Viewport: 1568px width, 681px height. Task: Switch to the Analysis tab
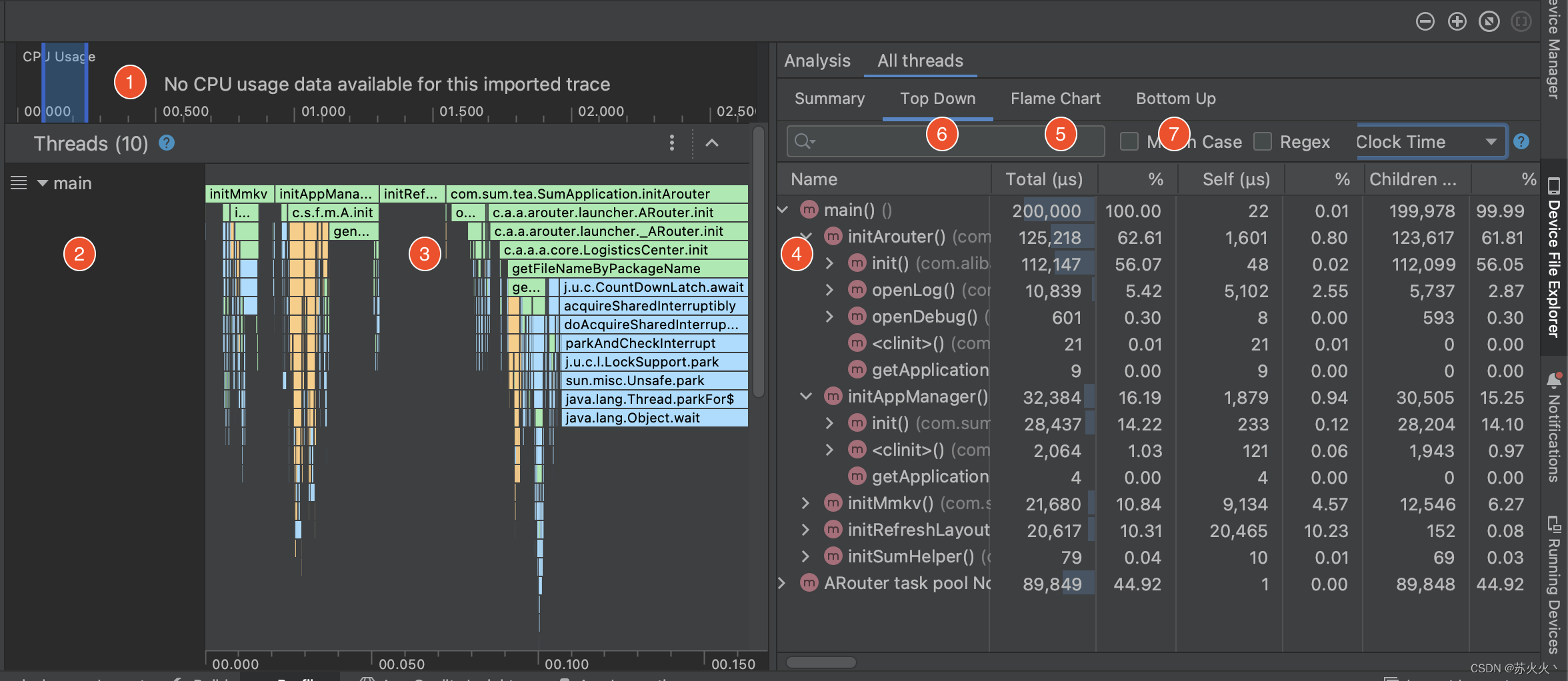[817, 61]
